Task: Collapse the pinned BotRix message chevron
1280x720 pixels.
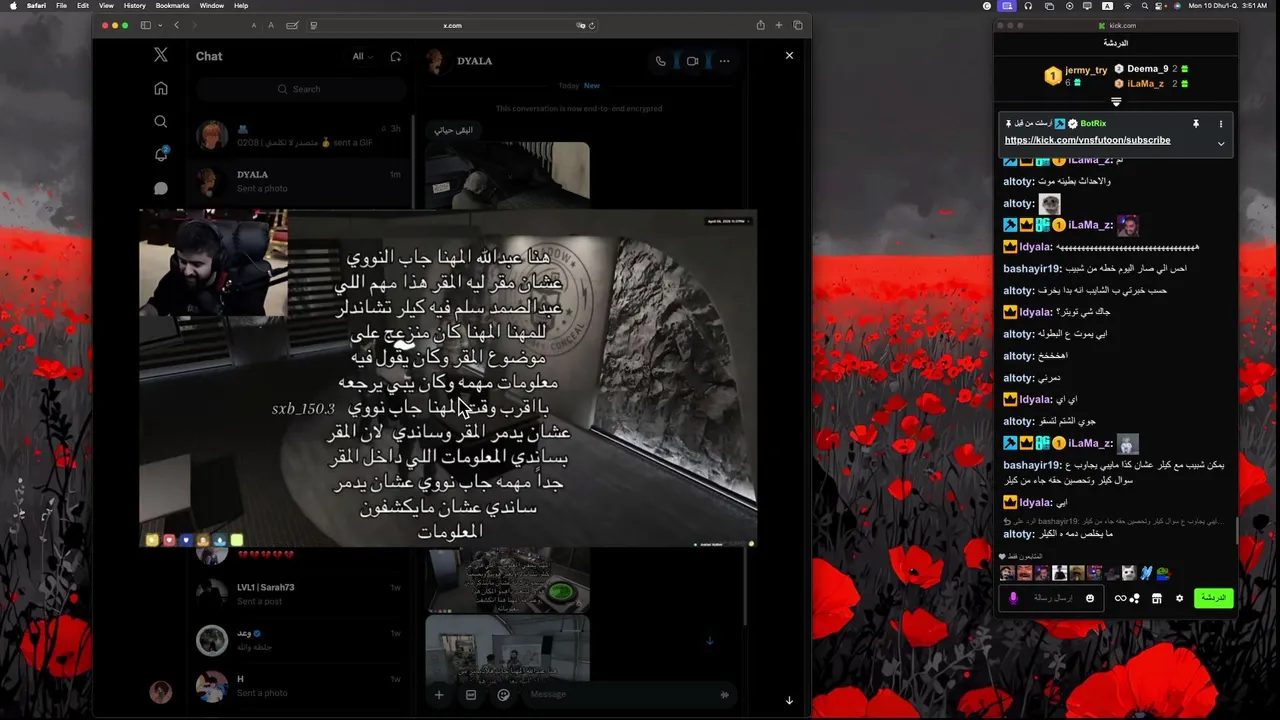Action: pyautogui.click(x=1220, y=144)
